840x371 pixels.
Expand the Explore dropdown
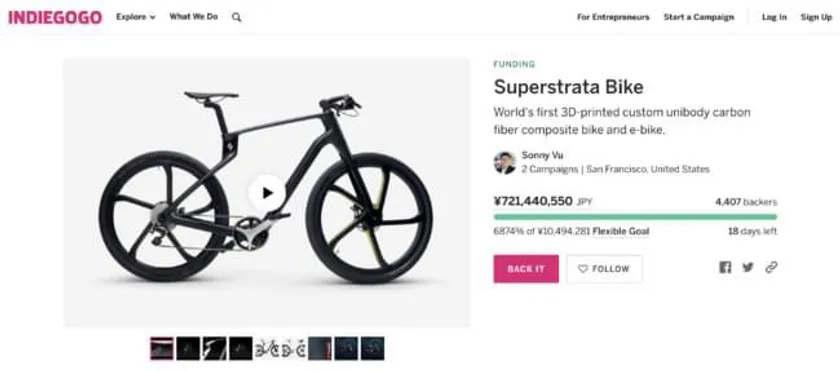point(136,17)
